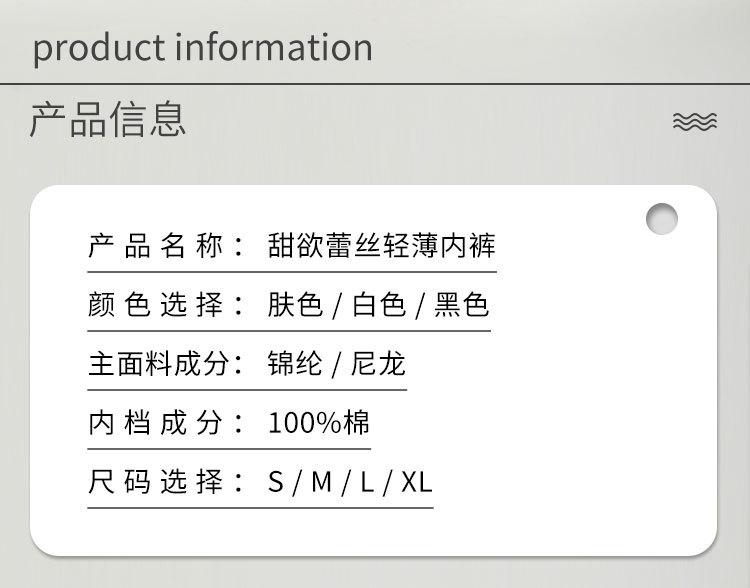Click the round hole on the tag
The height and width of the screenshot is (588, 750).
coord(662,218)
